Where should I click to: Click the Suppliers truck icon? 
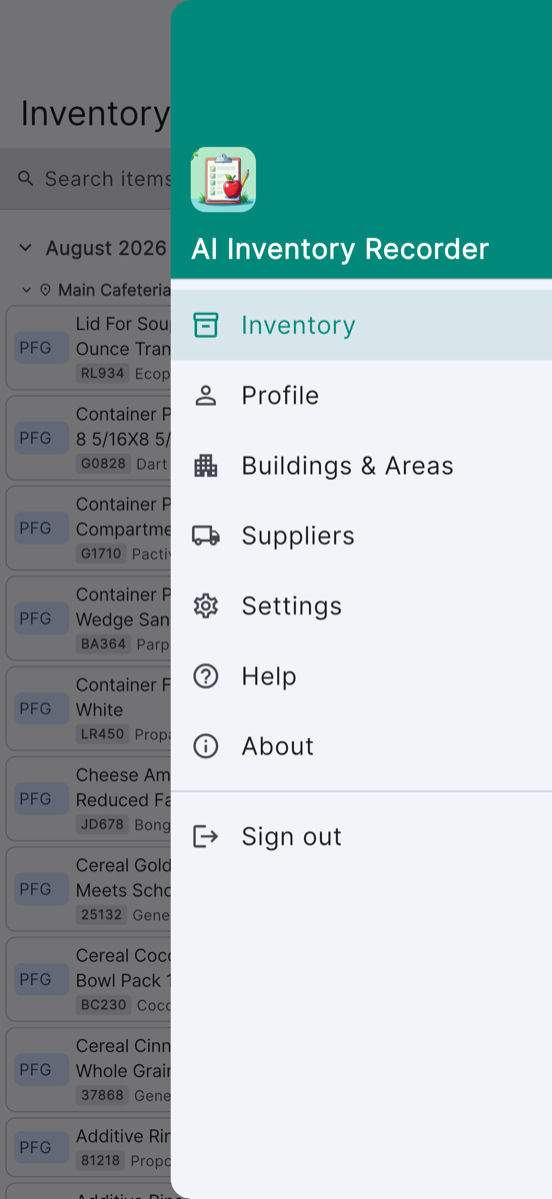(x=206, y=536)
